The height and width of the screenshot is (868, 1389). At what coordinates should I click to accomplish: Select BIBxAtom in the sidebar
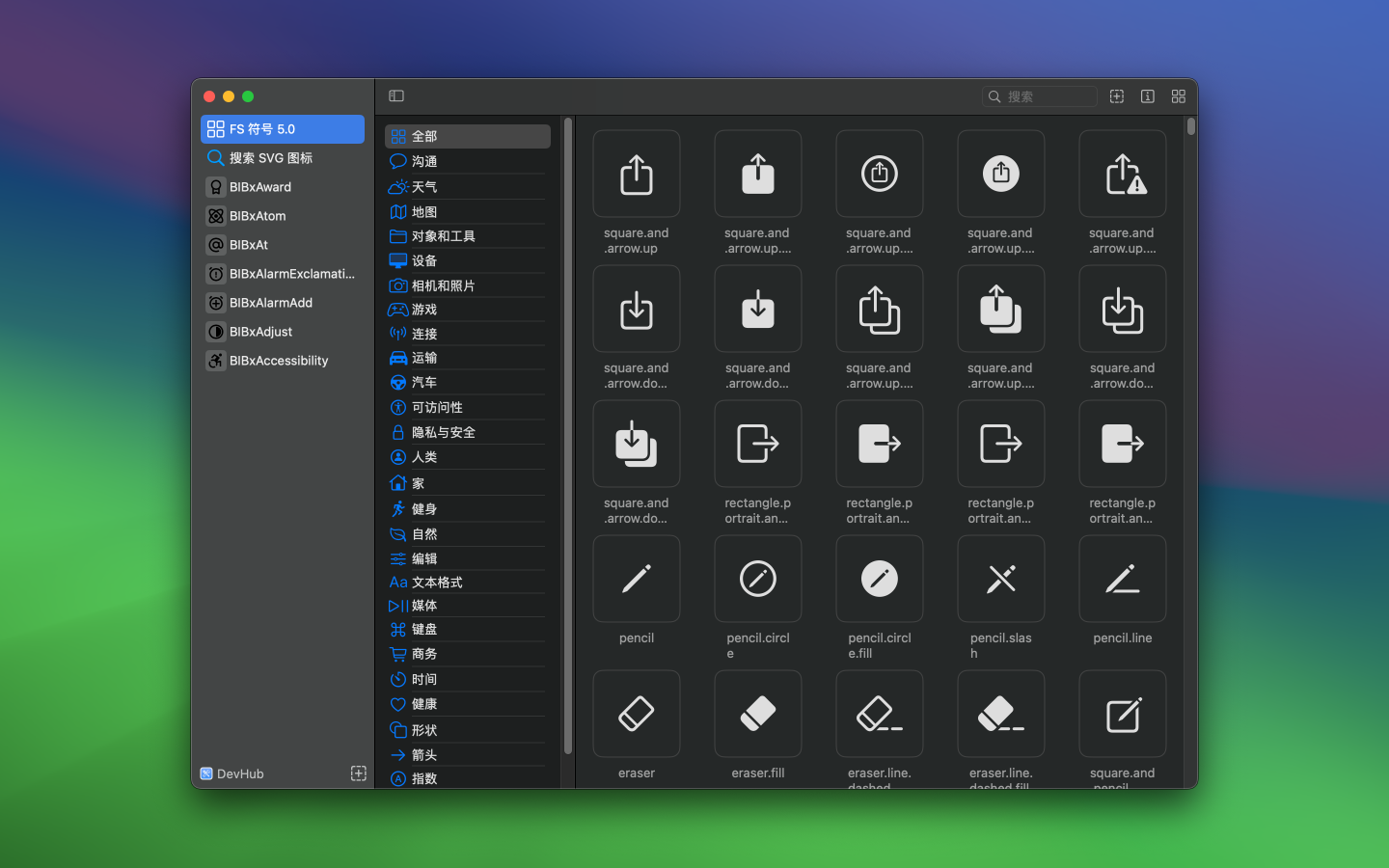(x=283, y=216)
